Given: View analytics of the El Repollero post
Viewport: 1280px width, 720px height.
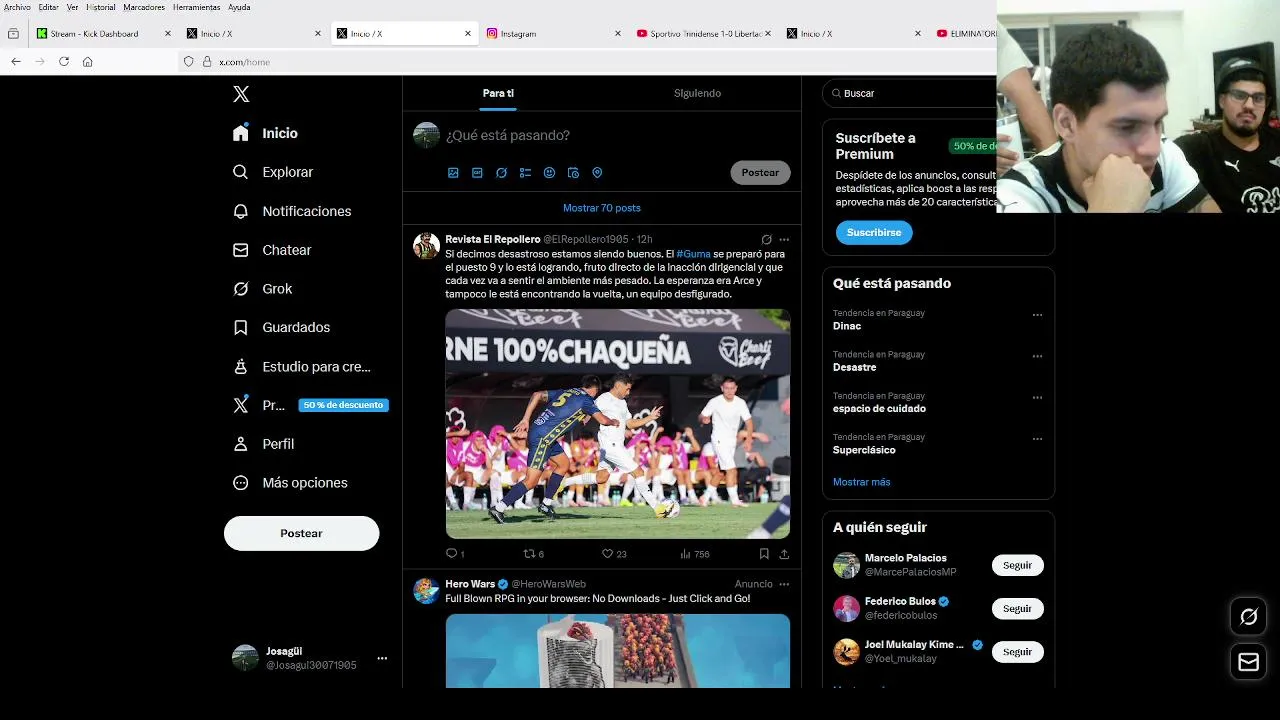Looking at the screenshot, I should click(x=694, y=554).
